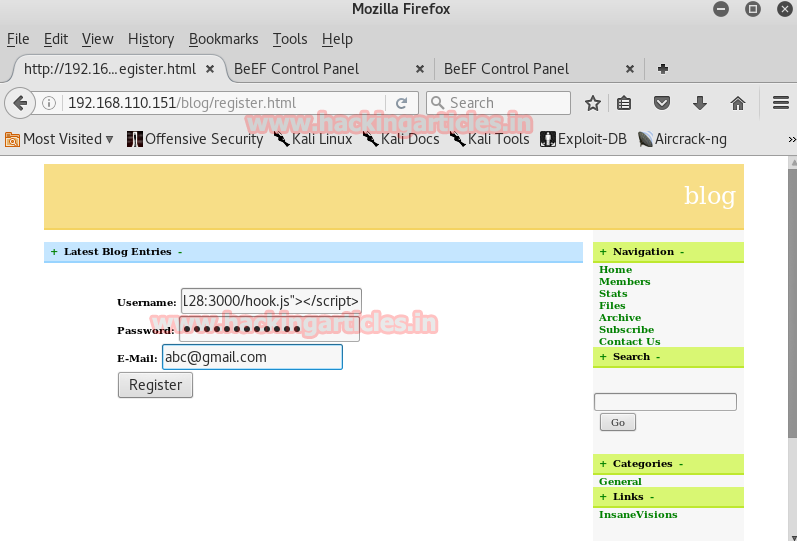Image resolution: width=797 pixels, height=541 pixels.
Task: Click the E-Mail input field
Action: tap(252, 357)
